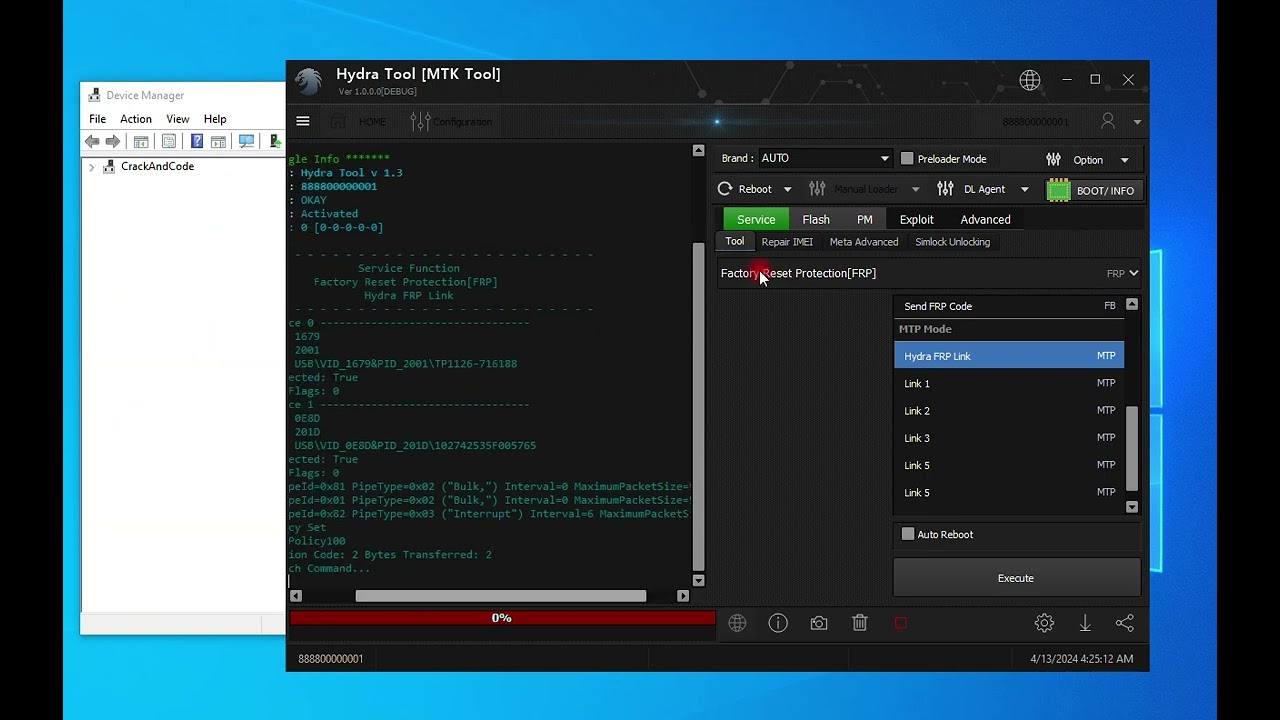
Task: Switch to the Flash tab
Action: (x=816, y=219)
